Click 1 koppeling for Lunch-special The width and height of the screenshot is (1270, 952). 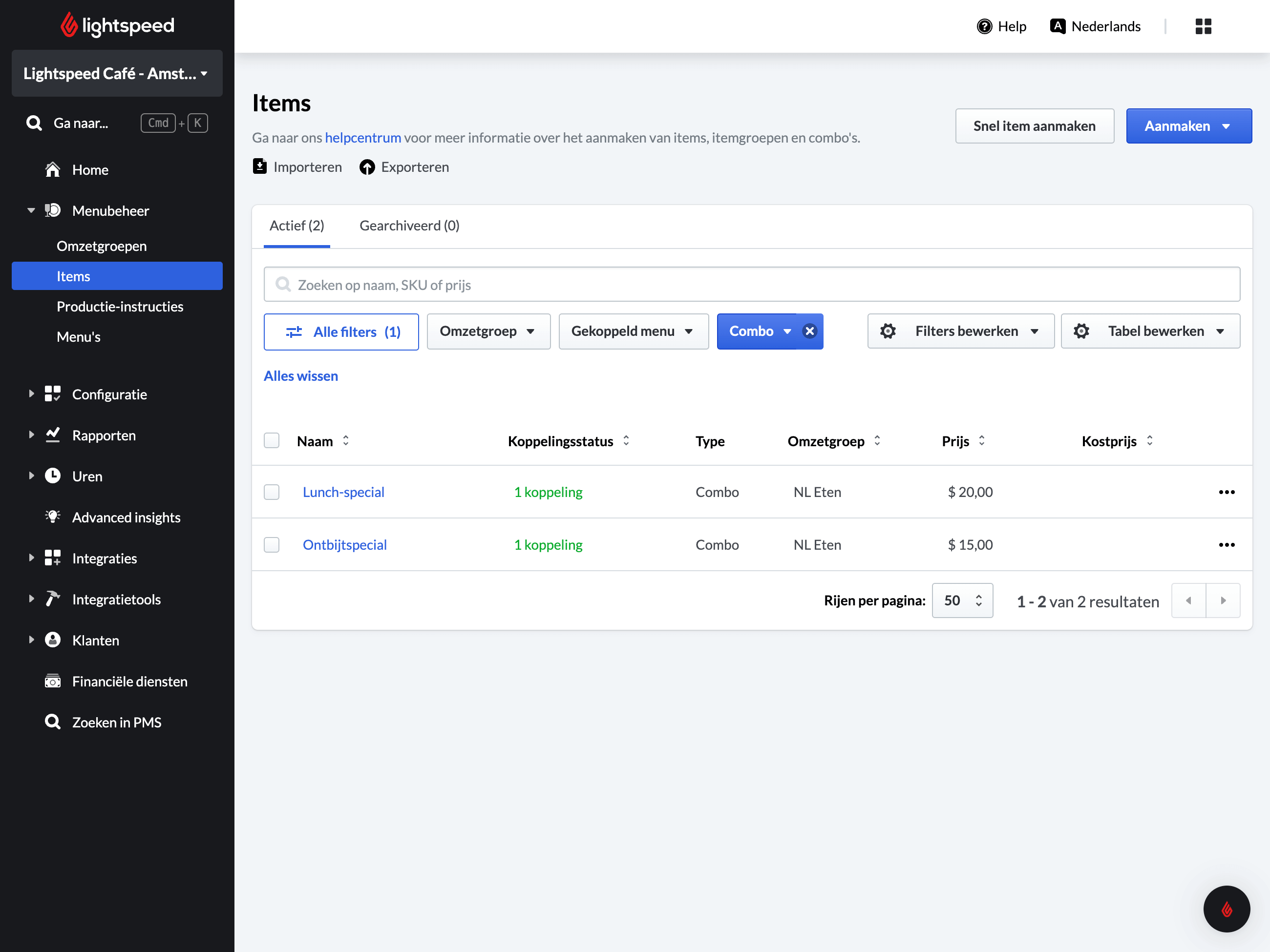[x=549, y=492]
